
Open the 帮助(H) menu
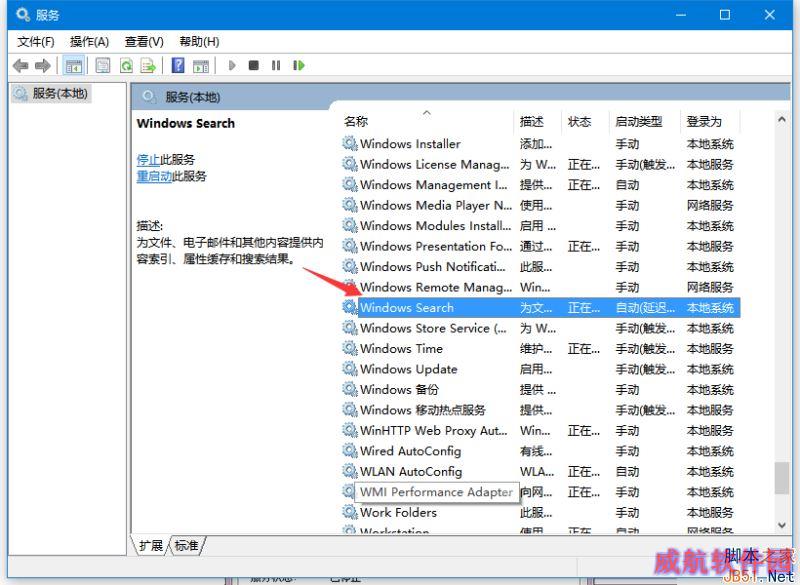pyautogui.click(x=199, y=42)
